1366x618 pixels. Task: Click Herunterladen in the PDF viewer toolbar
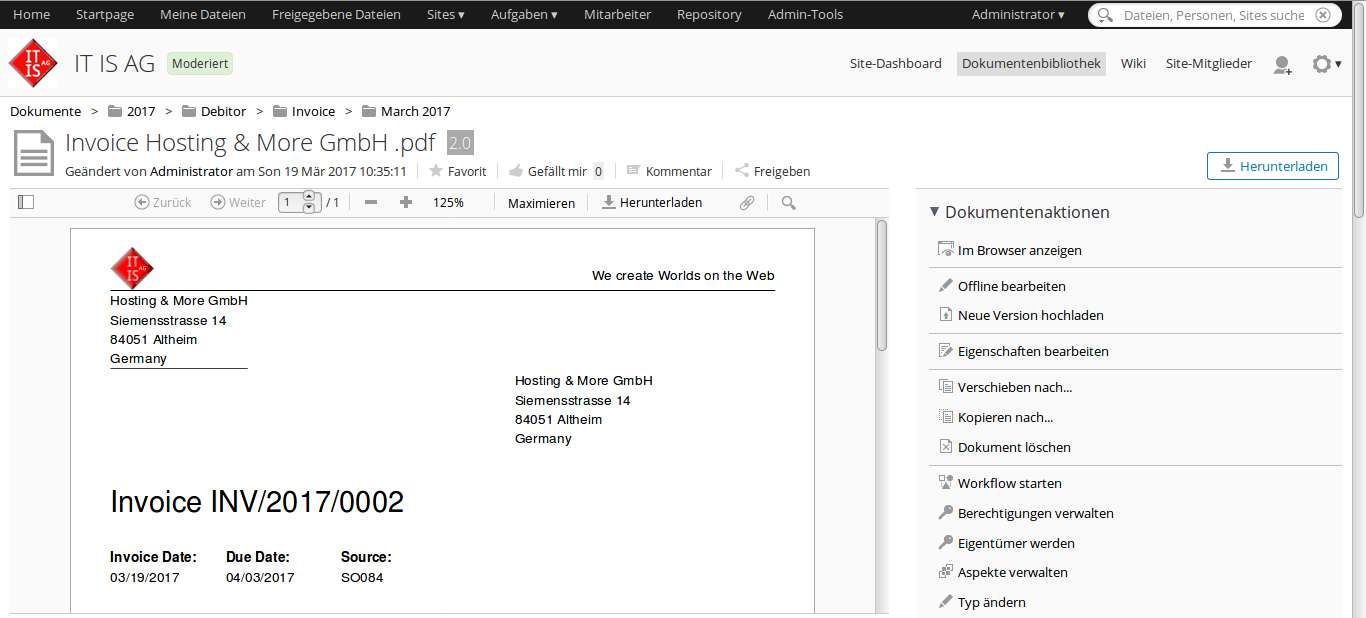point(652,202)
